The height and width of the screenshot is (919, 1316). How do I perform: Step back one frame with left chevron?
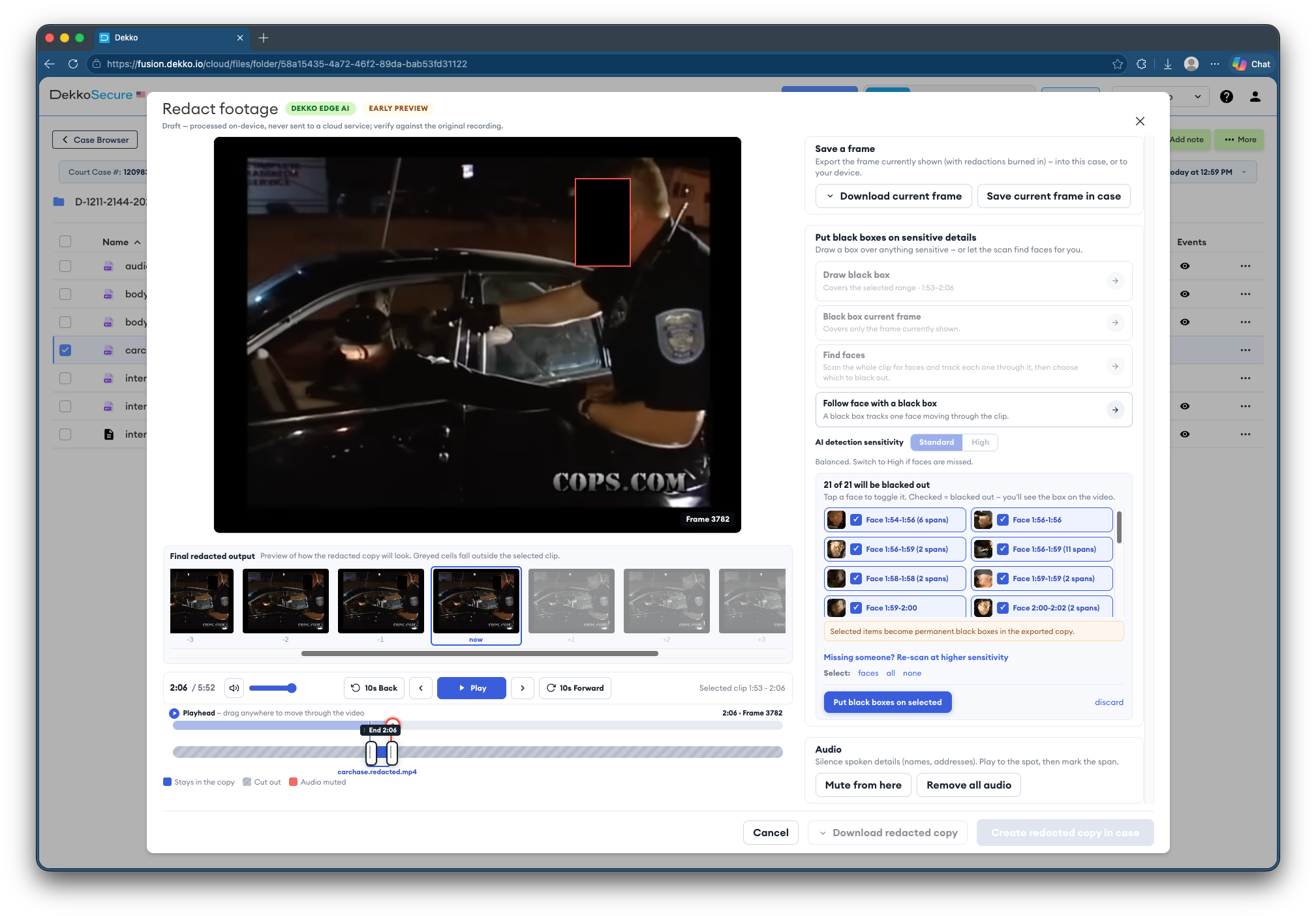pos(421,688)
